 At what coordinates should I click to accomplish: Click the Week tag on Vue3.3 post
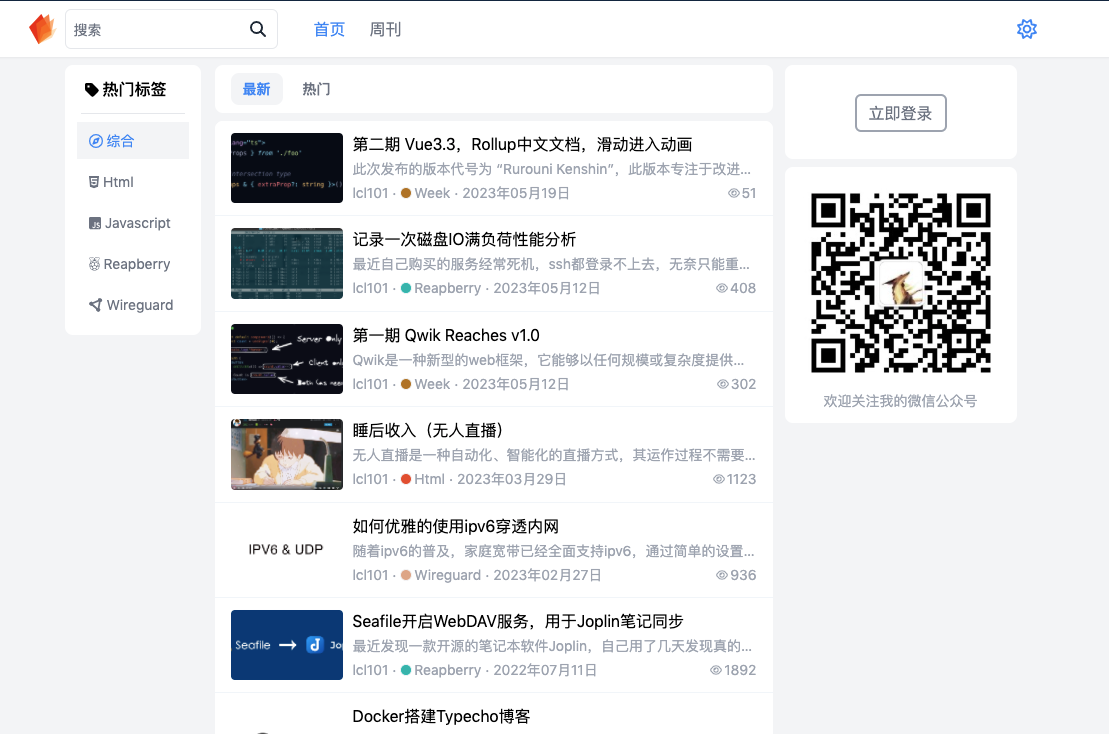click(x=432, y=193)
